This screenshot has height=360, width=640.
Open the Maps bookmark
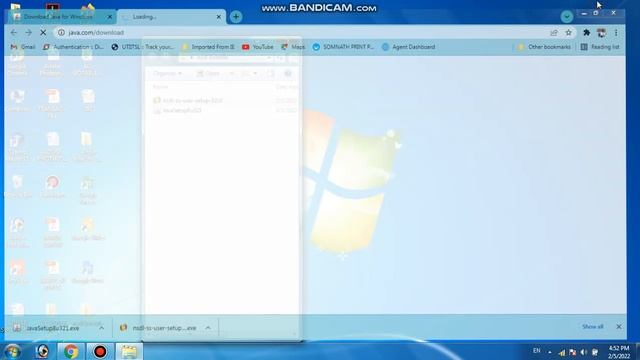(293, 47)
